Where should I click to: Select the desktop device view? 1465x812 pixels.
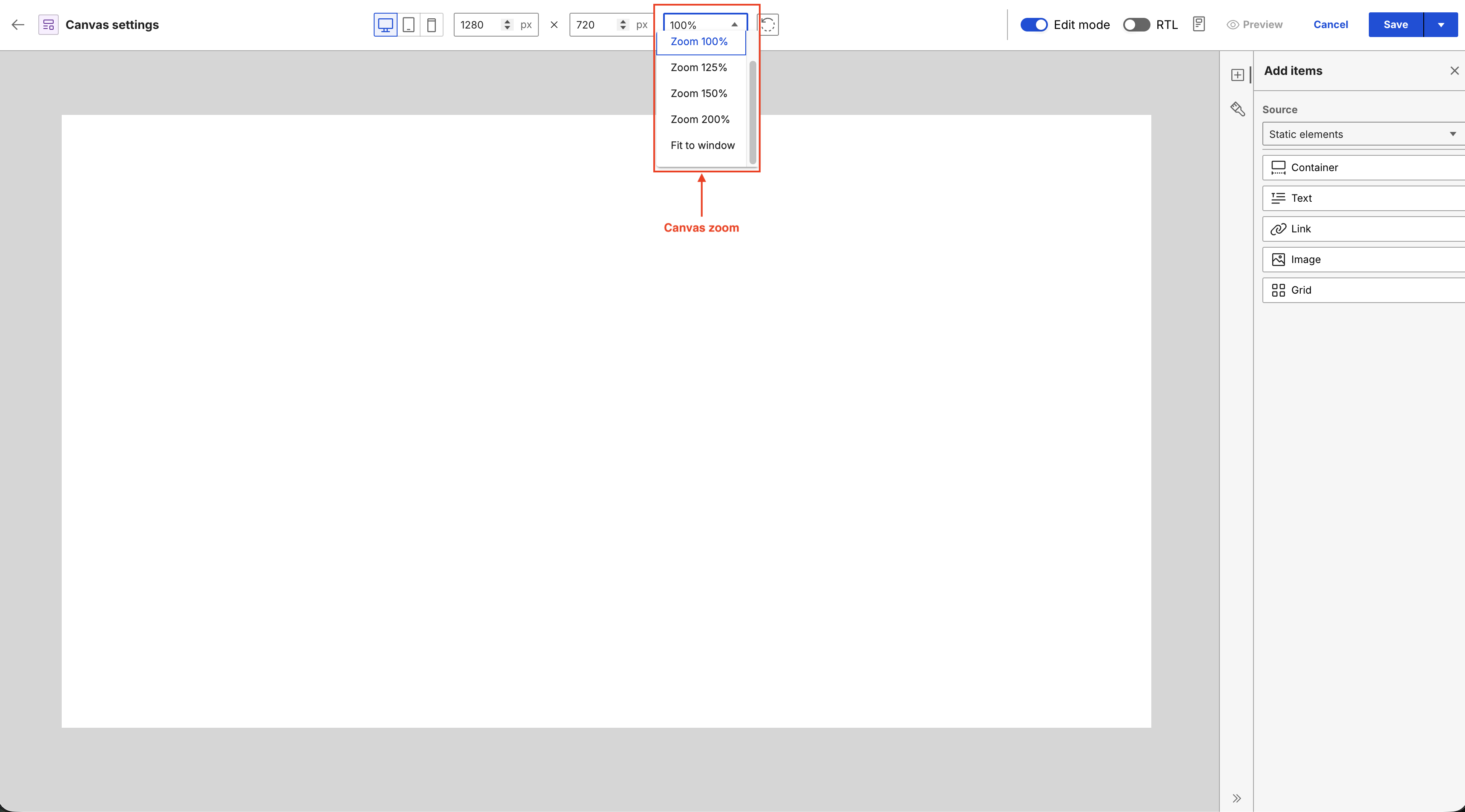tap(386, 24)
